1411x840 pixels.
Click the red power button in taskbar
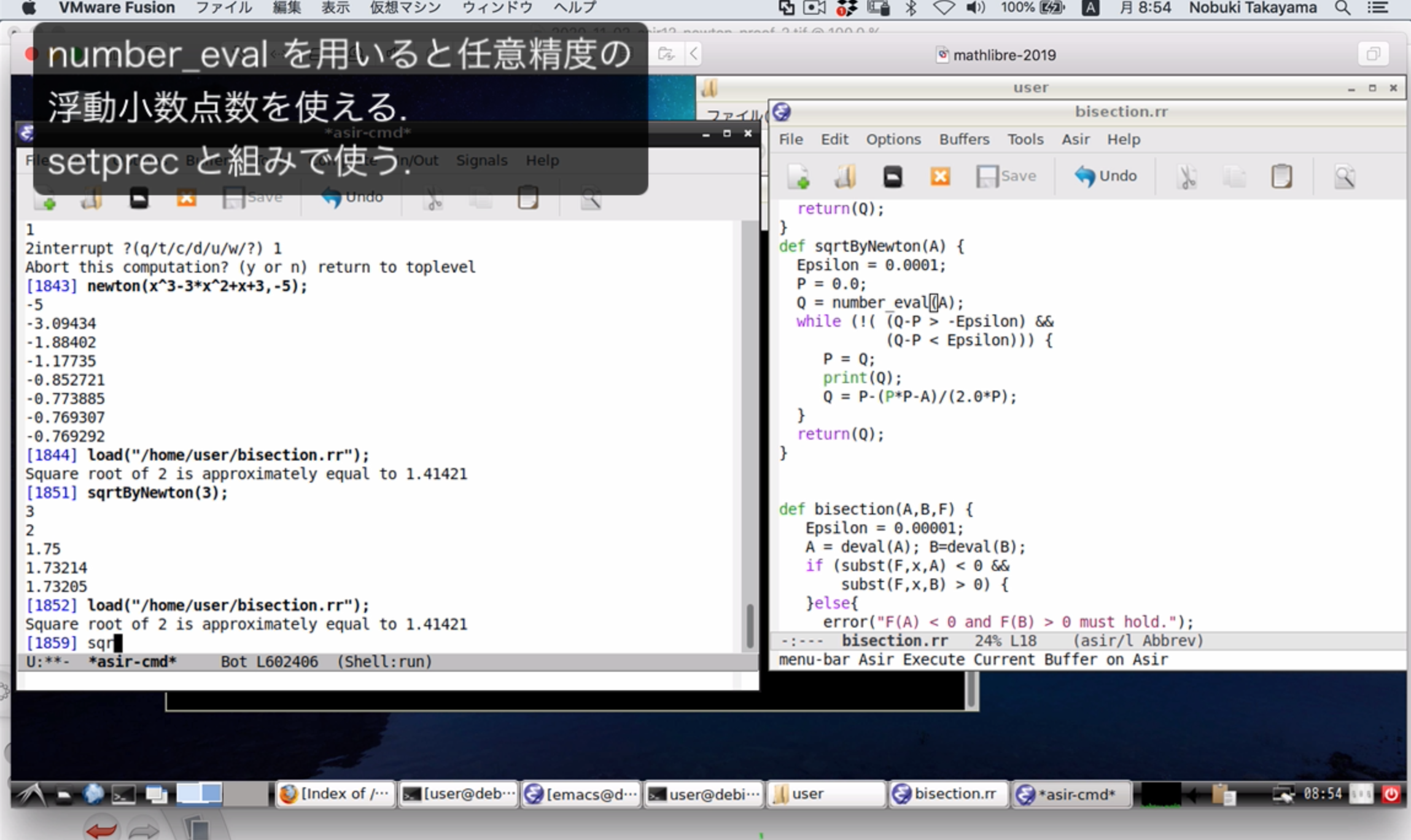click(x=1391, y=795)
